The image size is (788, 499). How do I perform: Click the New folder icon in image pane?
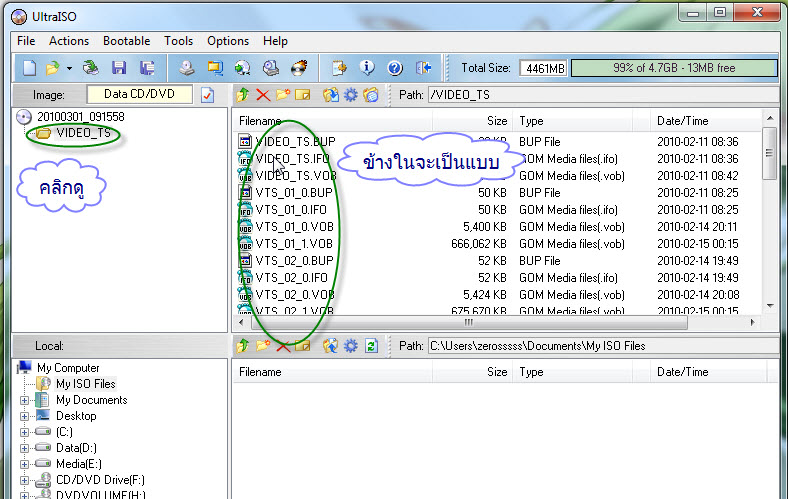pos(282,94)
